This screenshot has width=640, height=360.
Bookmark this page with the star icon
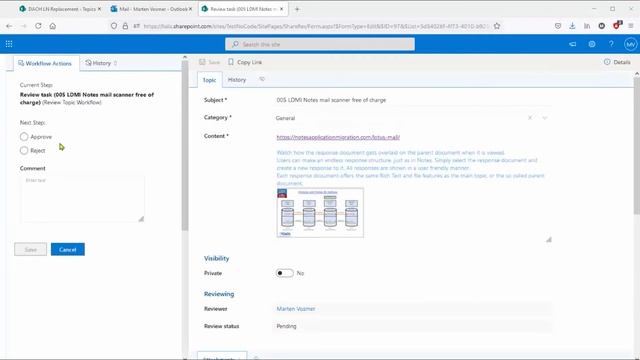497,26
